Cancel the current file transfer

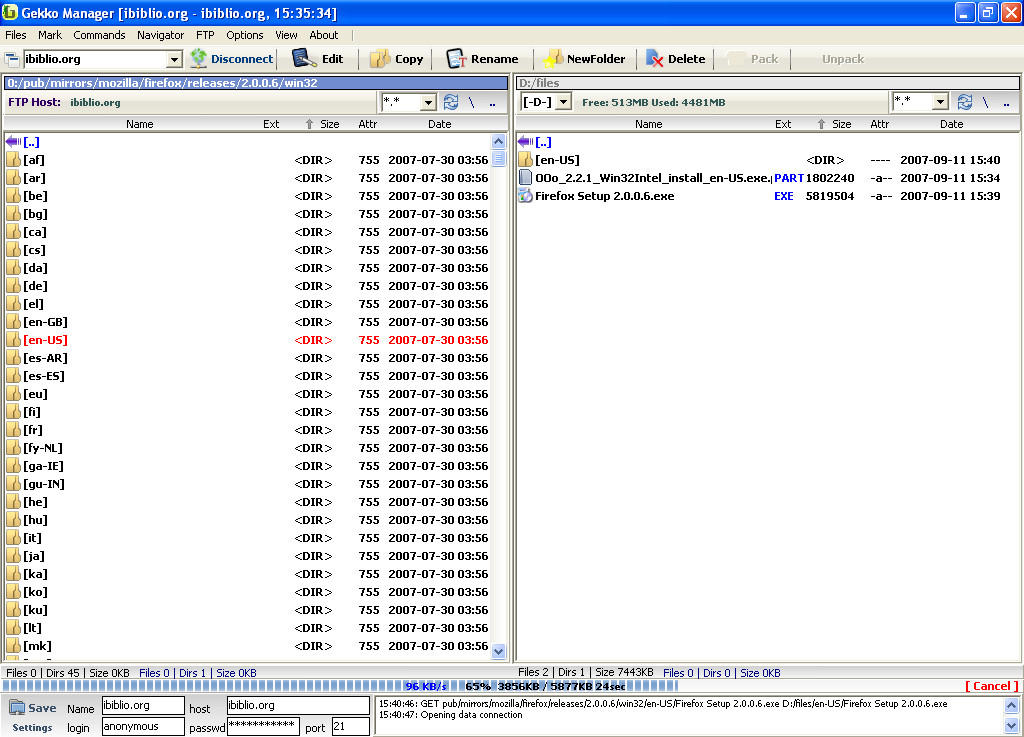click(x=992, y=686)
